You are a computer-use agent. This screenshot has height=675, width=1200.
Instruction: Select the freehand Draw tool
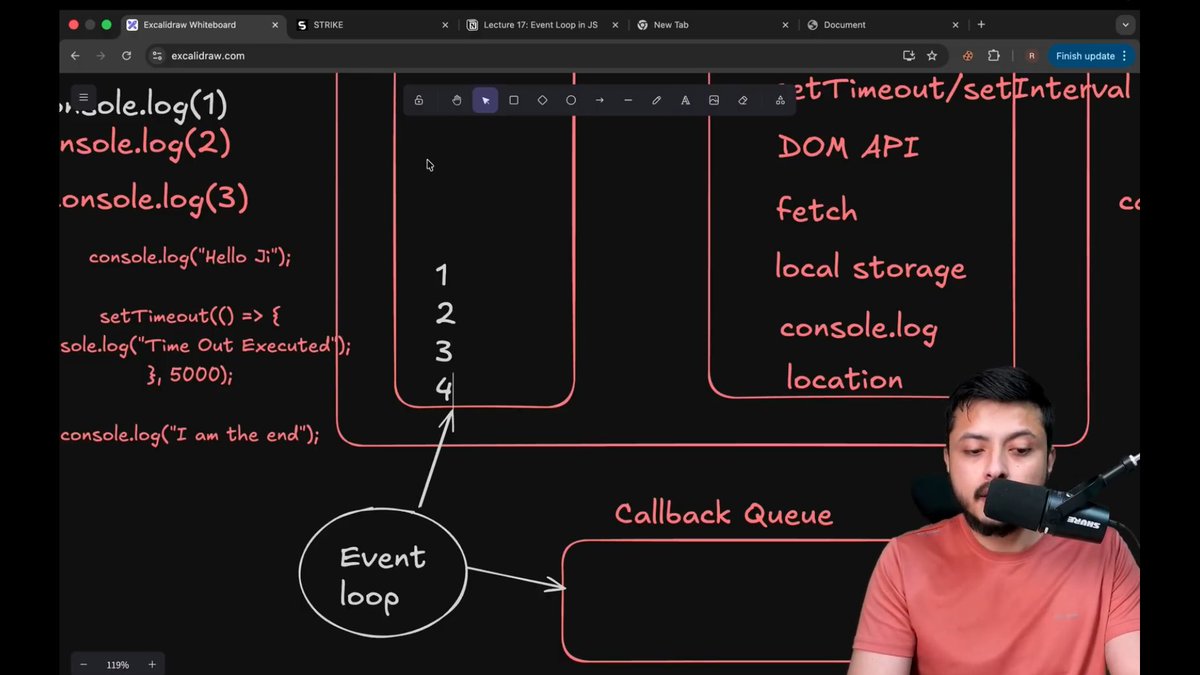pyautogui.click(x=656, y=100)
